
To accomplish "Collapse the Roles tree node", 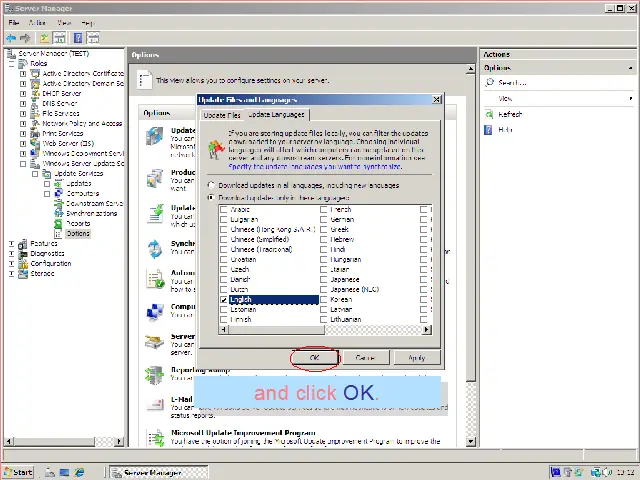I will (11, 64).
